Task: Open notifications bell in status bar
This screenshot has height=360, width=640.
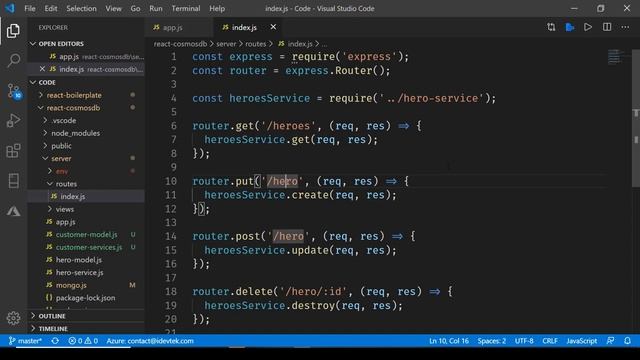Action: tap(627, 341)
